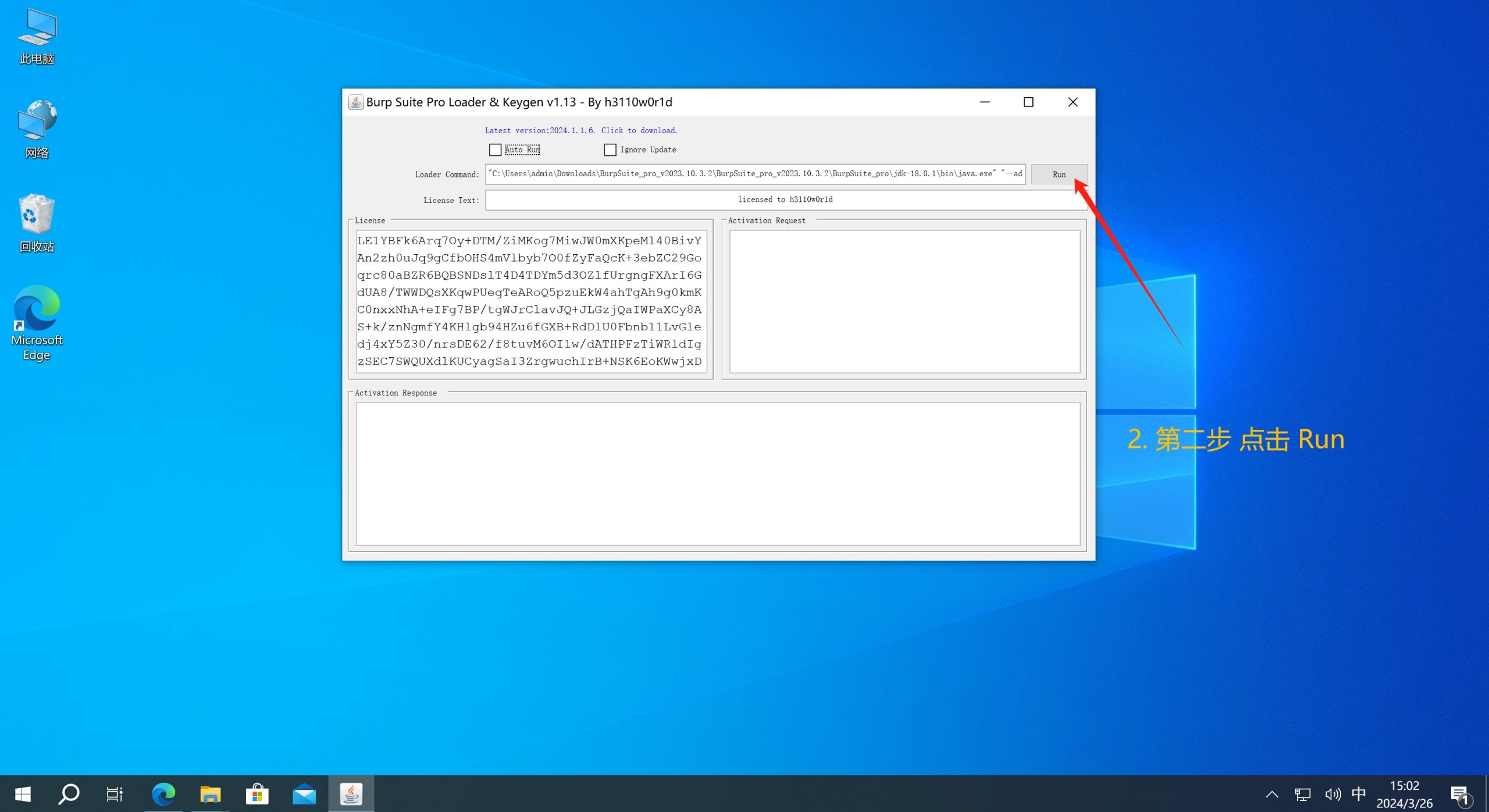Select the Java keygen taskbar icon

click(x=351, y=794)
